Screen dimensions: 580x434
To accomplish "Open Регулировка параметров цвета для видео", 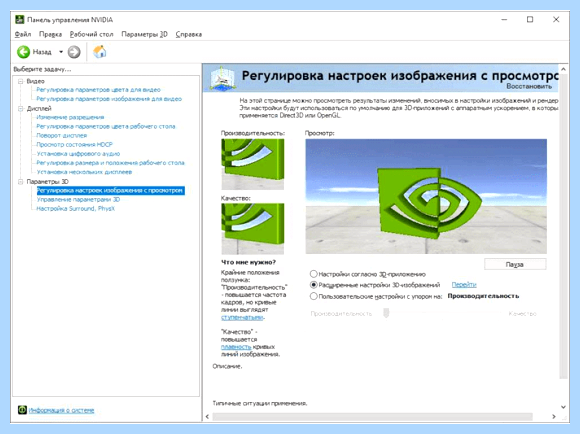I will click(x=98, y=90).
